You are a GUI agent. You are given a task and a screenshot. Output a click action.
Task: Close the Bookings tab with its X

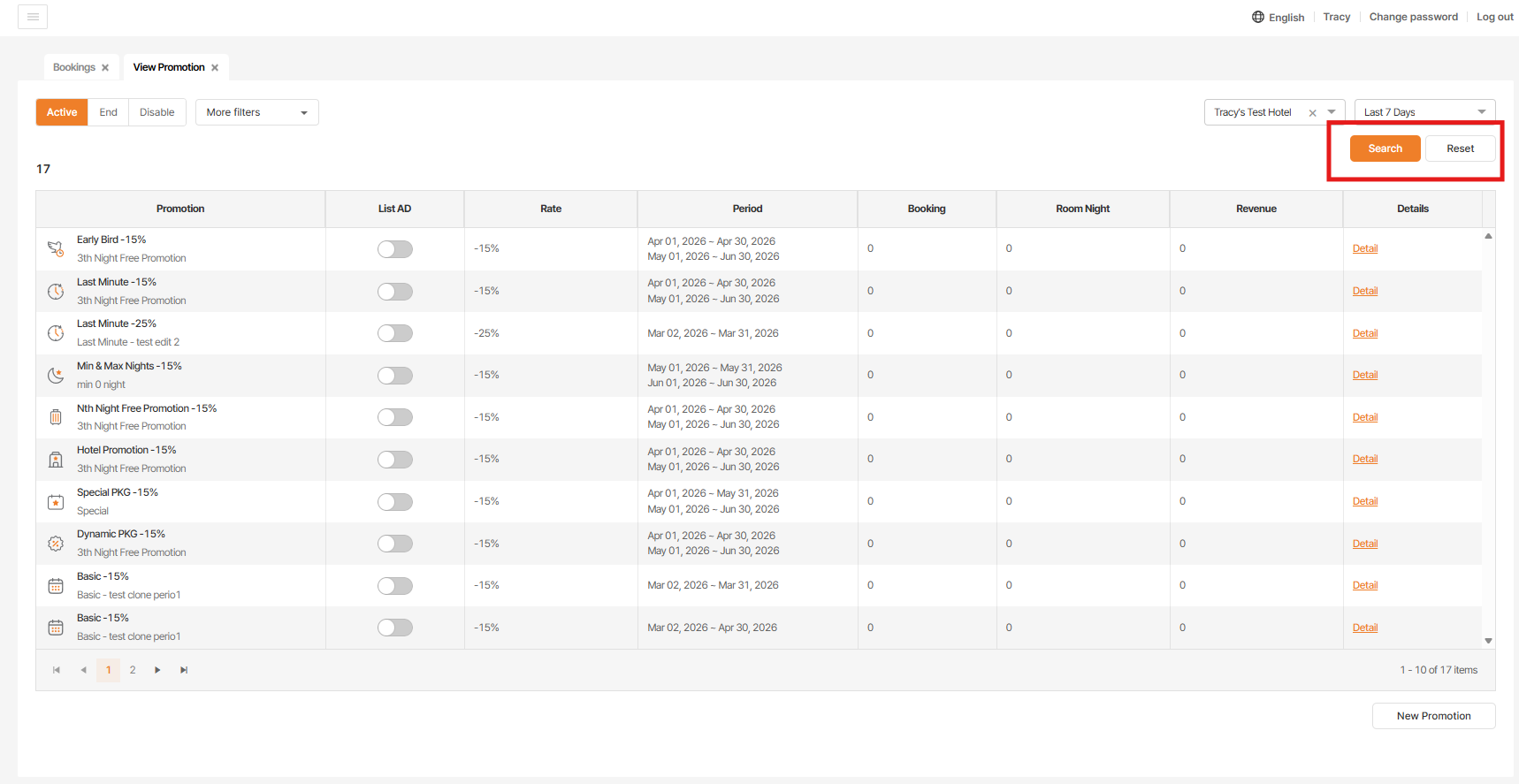105,68
